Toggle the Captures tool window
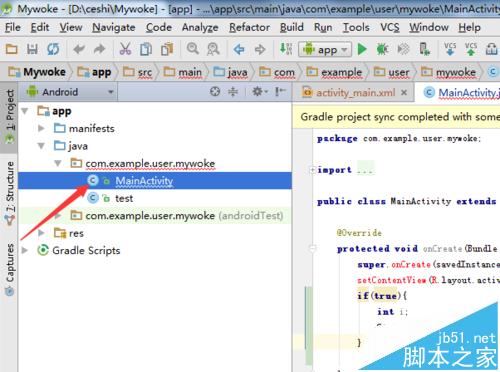Image resolution: width=500 pixels, height=372 pixels. [x=9, y=269]
